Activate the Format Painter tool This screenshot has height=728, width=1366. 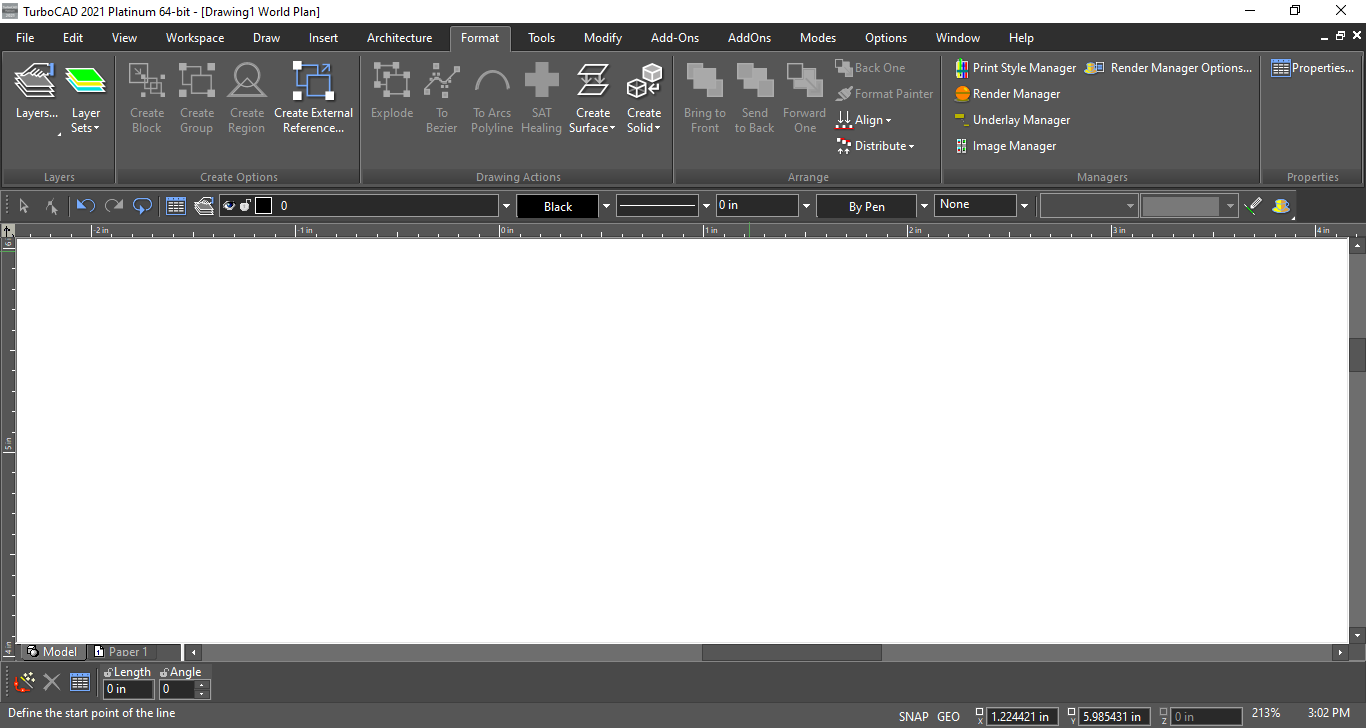(x=884, y=94)
